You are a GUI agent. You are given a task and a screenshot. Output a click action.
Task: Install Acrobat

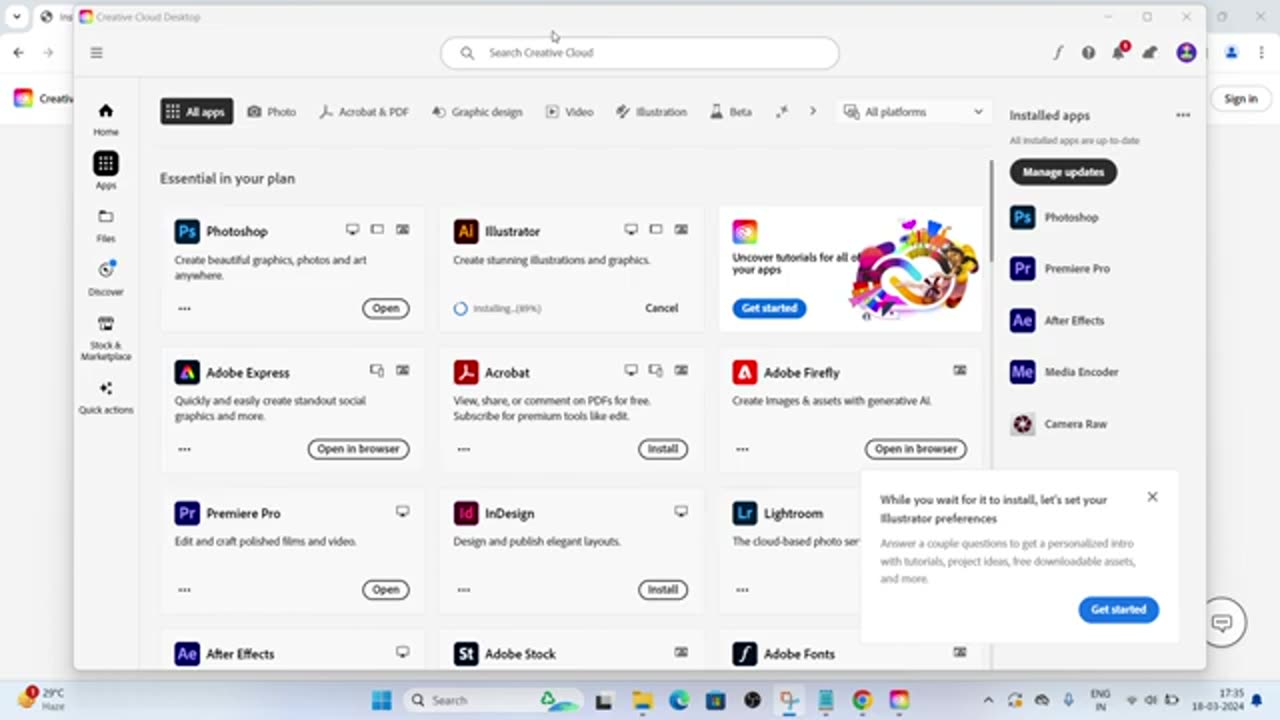663,449
